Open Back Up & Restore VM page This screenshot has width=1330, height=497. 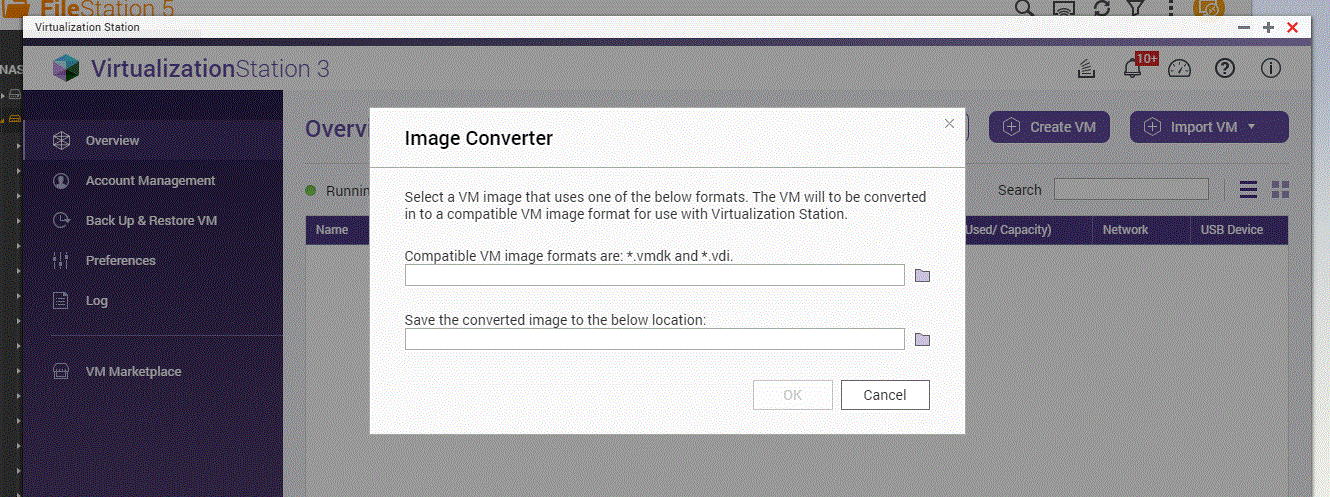153,221
